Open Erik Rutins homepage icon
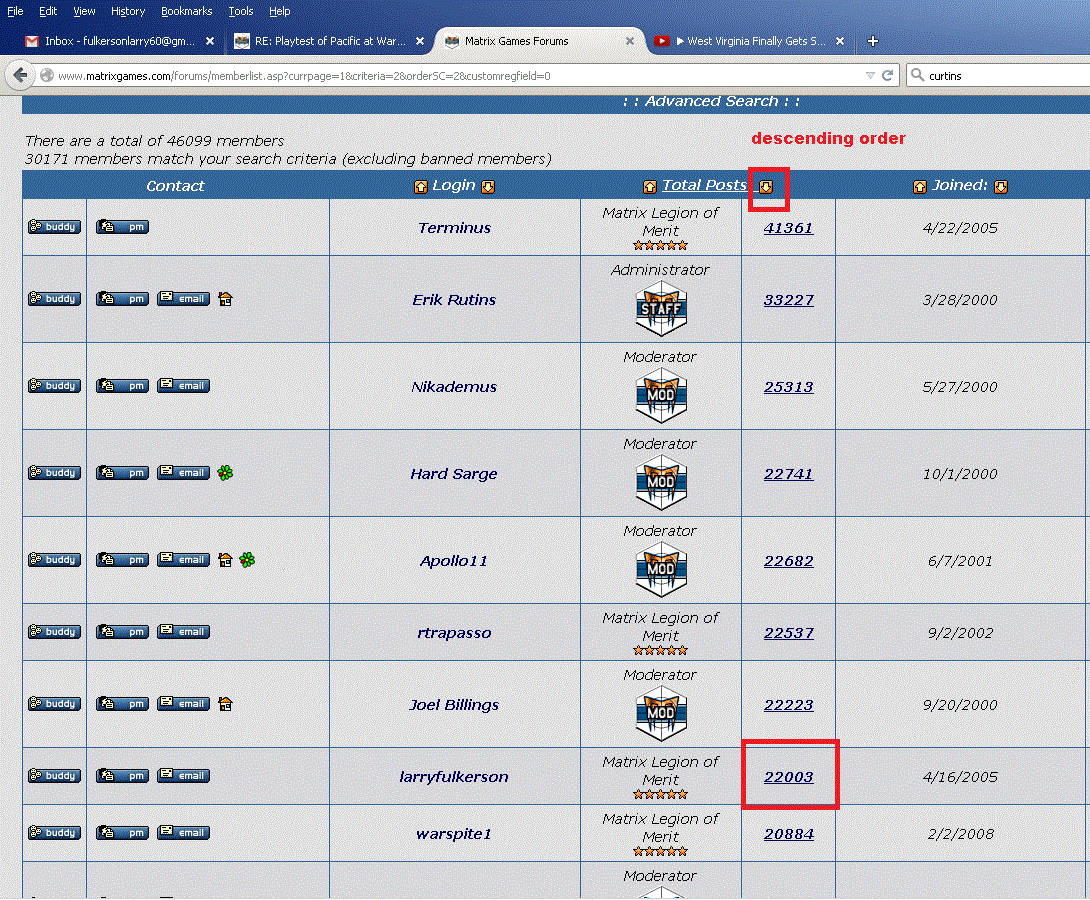1090x900 pixels. pos(225,299)
